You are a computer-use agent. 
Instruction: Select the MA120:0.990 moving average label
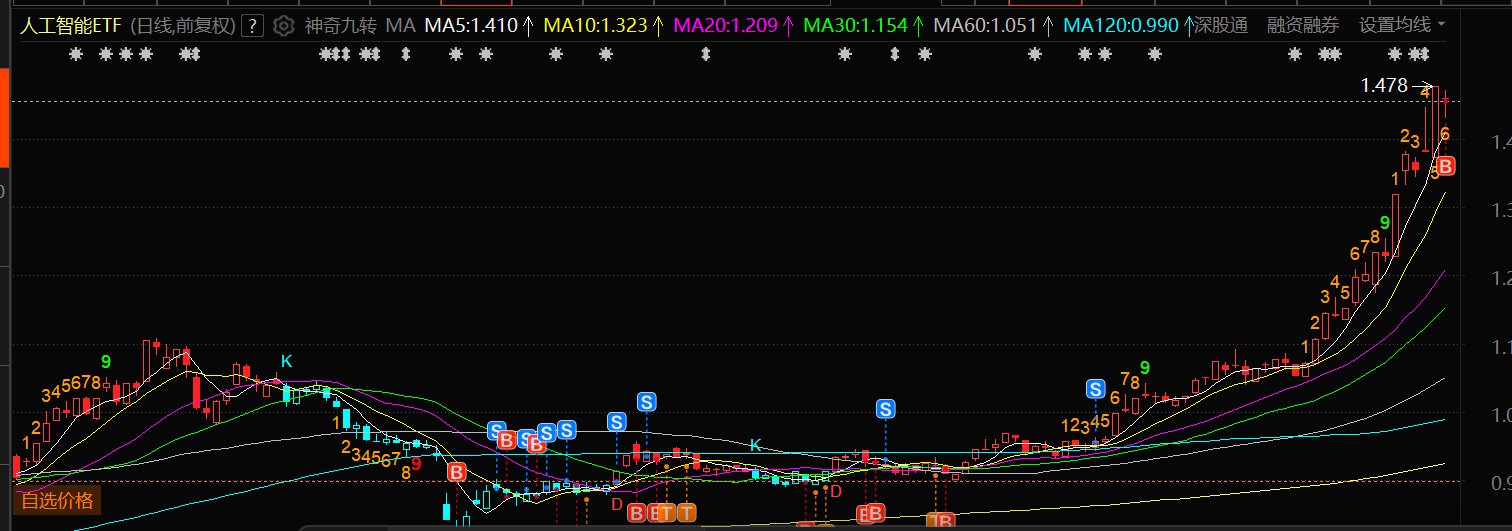pos(1121,26)
